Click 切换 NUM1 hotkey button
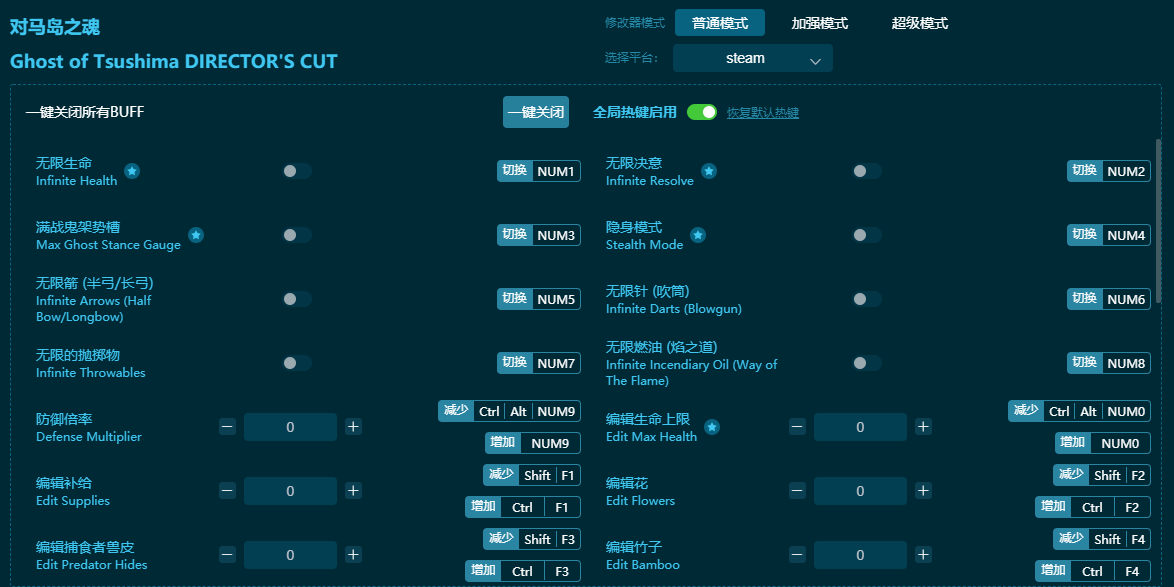1174x587 pixels. [x=538, y=171]
